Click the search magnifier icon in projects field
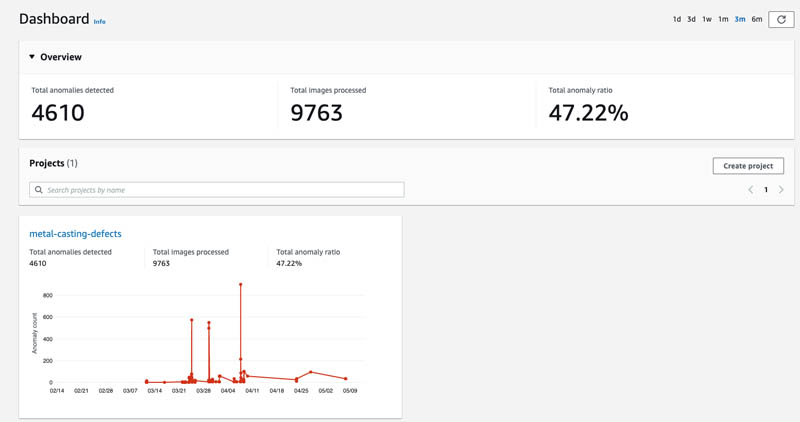 point(39,190)
